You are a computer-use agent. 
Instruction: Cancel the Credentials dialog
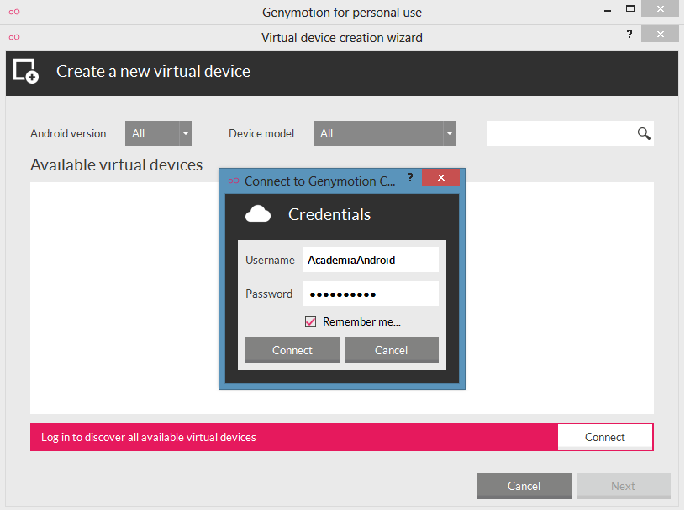[x=391, y=350]
